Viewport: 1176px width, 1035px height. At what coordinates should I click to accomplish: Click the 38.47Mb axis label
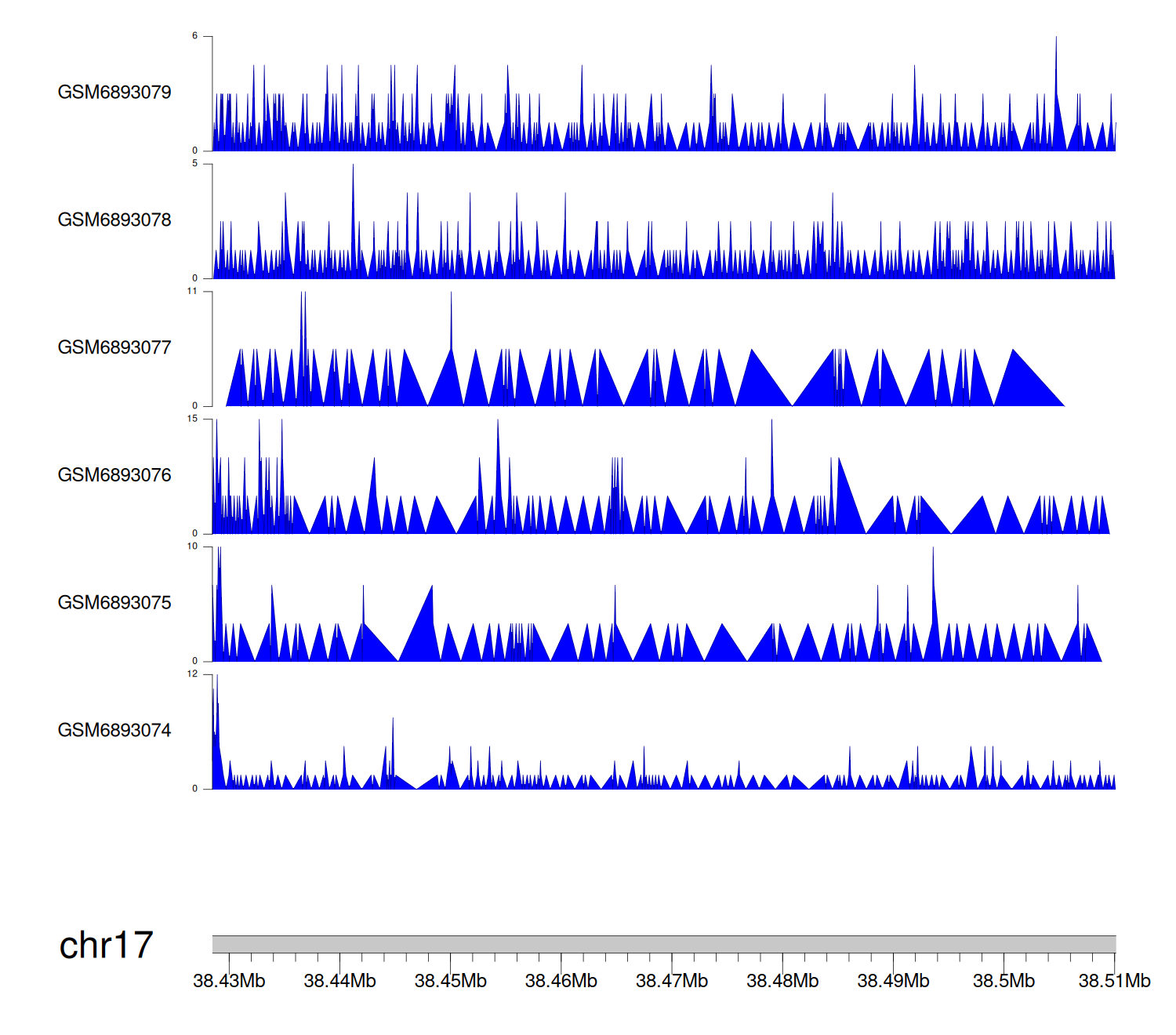pyautogui.click(x=671, y=982)
